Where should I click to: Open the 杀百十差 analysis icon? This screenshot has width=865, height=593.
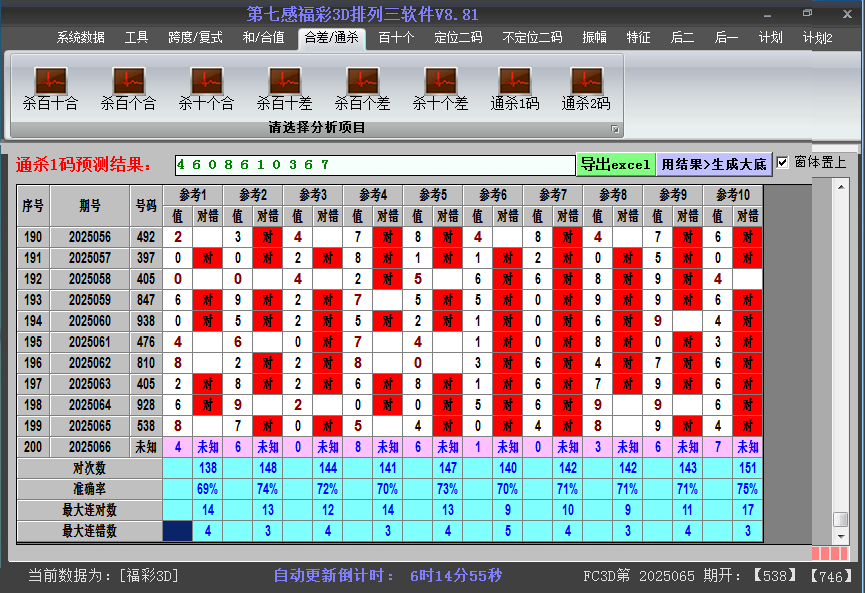pyautogui.click(x=285, y=89)
